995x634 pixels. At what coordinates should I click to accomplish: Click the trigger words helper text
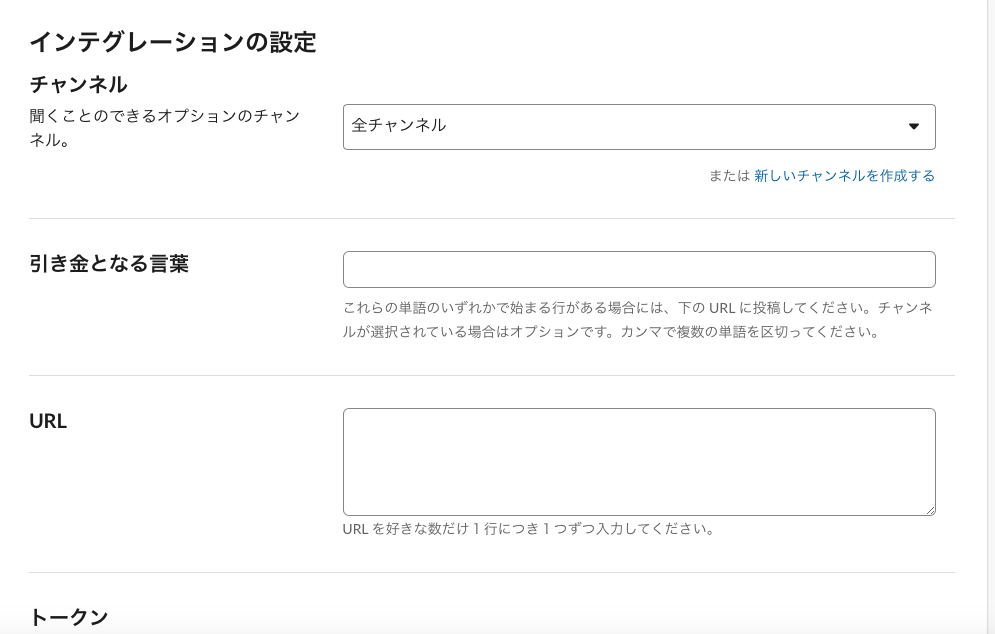tap(640, 320)
